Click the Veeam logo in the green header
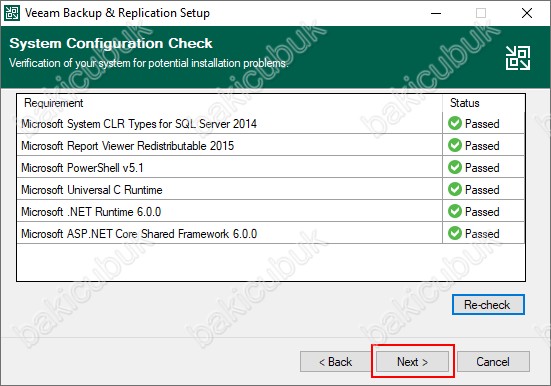This screenshot has width=551, height=386. (x=518, y=58)
